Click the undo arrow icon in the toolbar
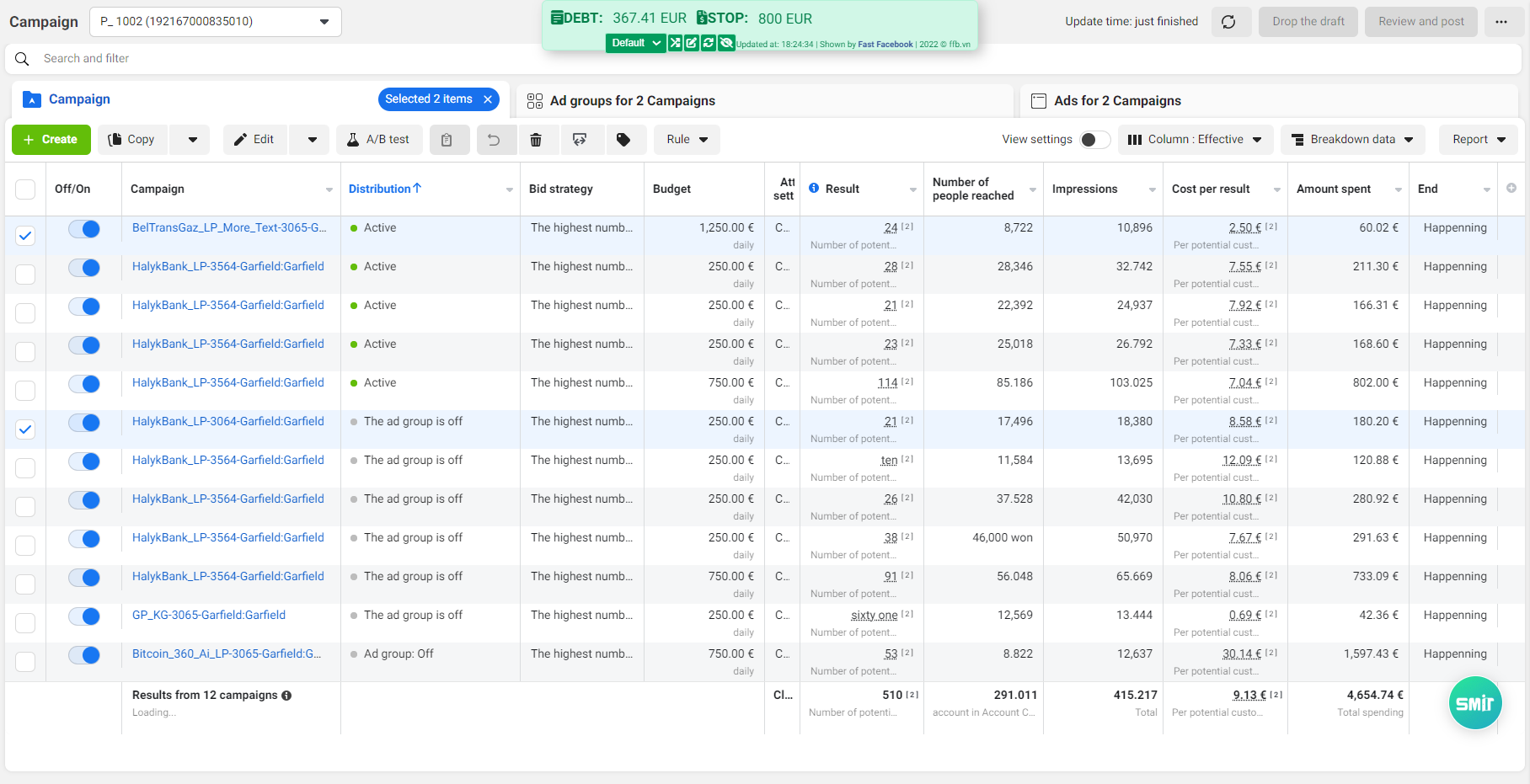 (x=494, y=140)
